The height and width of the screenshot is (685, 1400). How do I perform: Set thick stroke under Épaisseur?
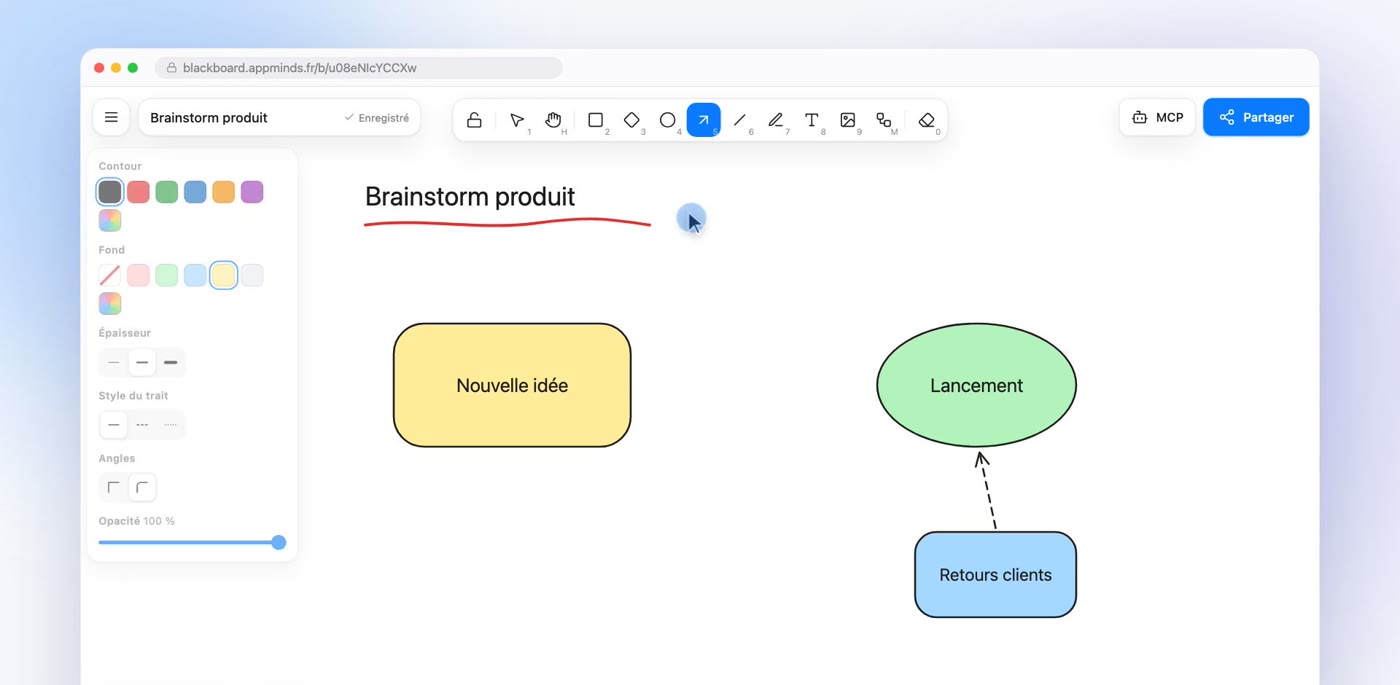point(170,362)
